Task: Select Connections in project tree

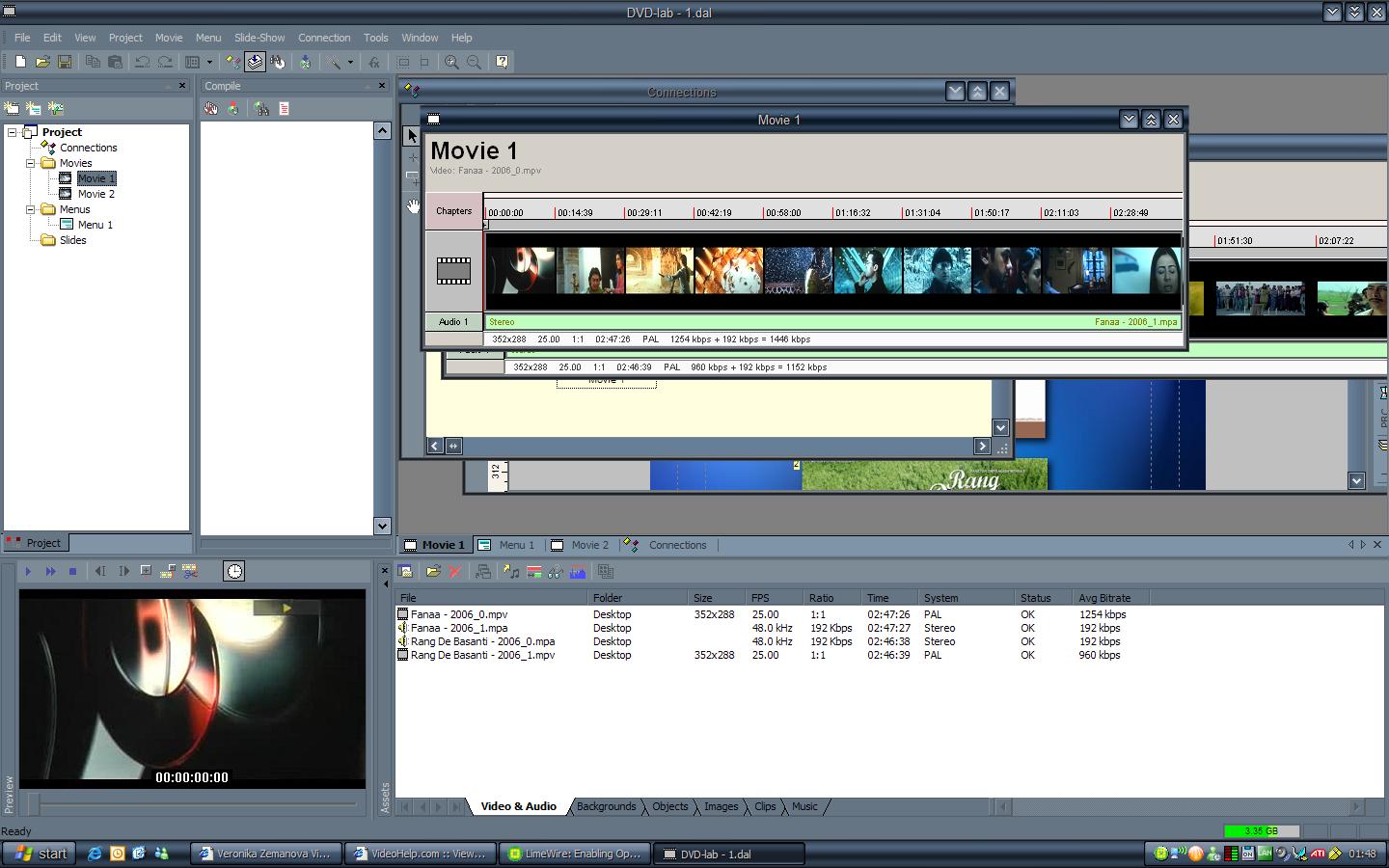Action: click(89, 148)
